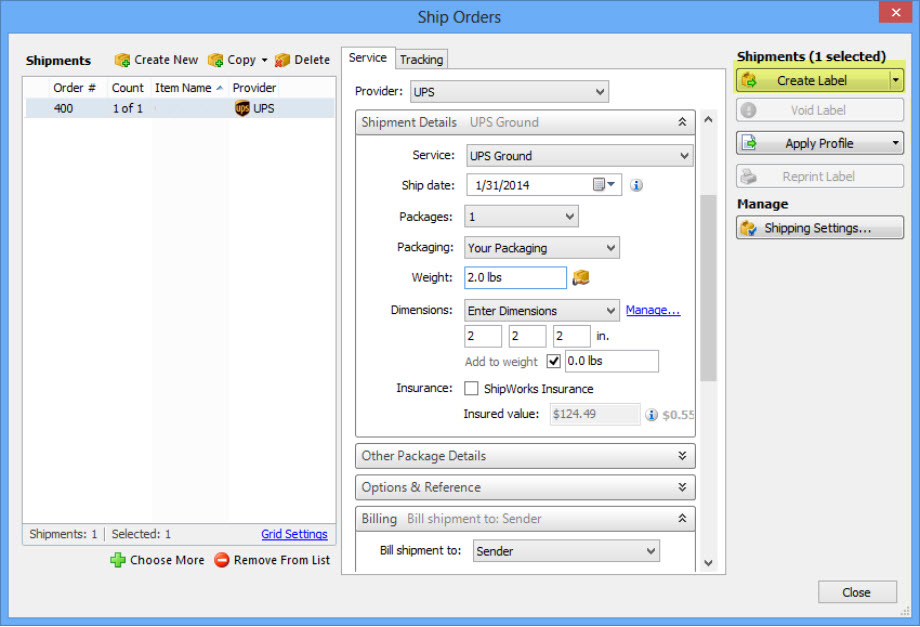Open the Manage dimensions link
Screen dimensions: 920x627
click(653, 310)
